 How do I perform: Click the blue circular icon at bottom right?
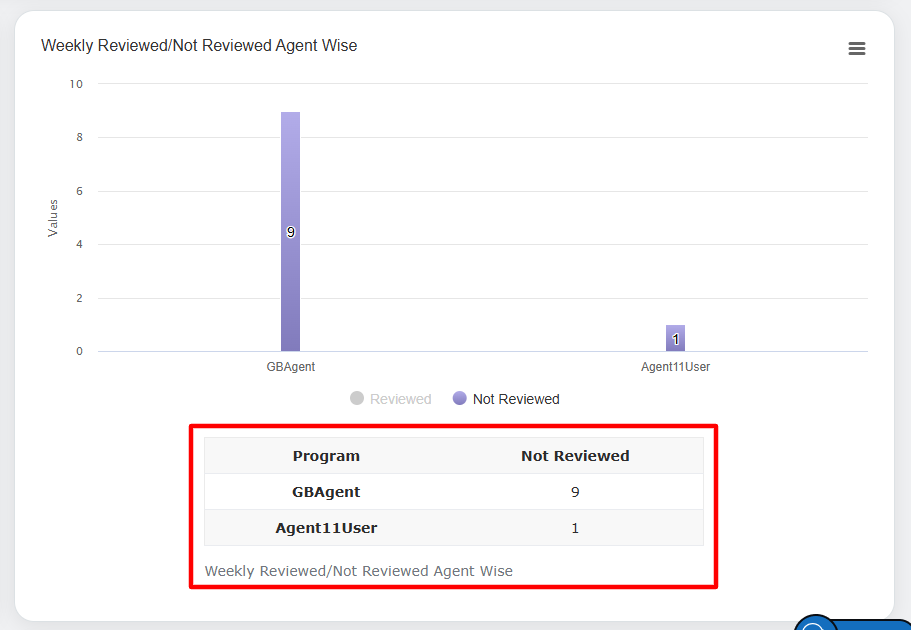pos(816,625)
